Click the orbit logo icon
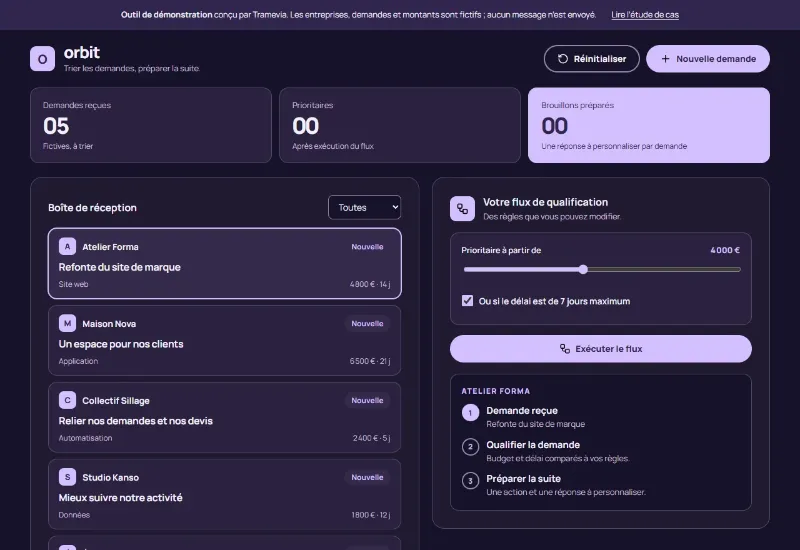The image size is (800, 550). (42, 59)
